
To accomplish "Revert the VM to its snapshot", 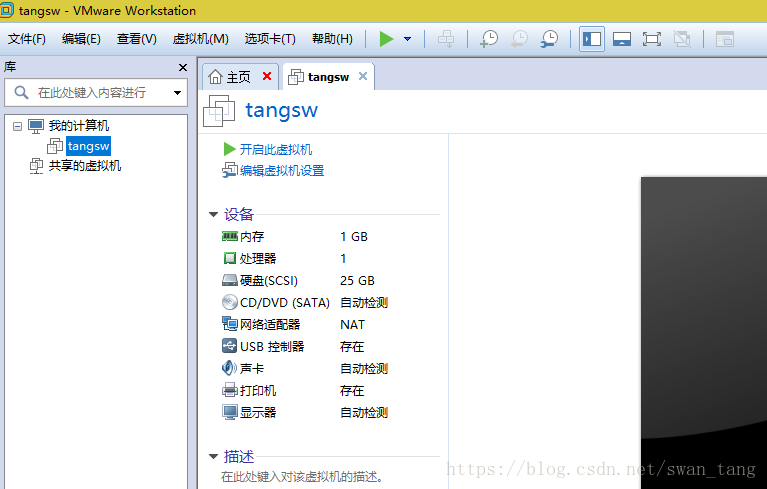I will 519,39.
